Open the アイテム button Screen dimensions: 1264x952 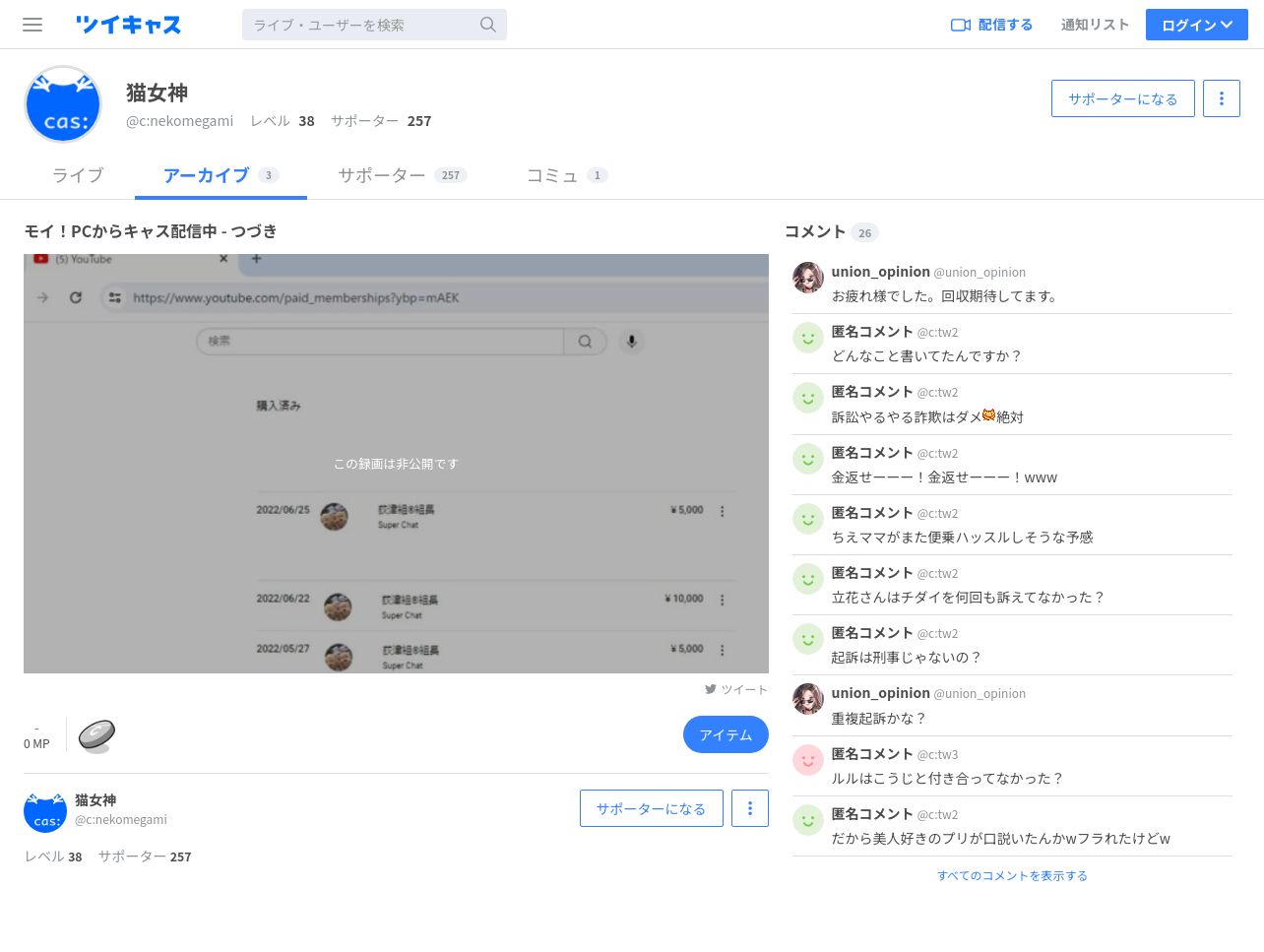(726, 734)
